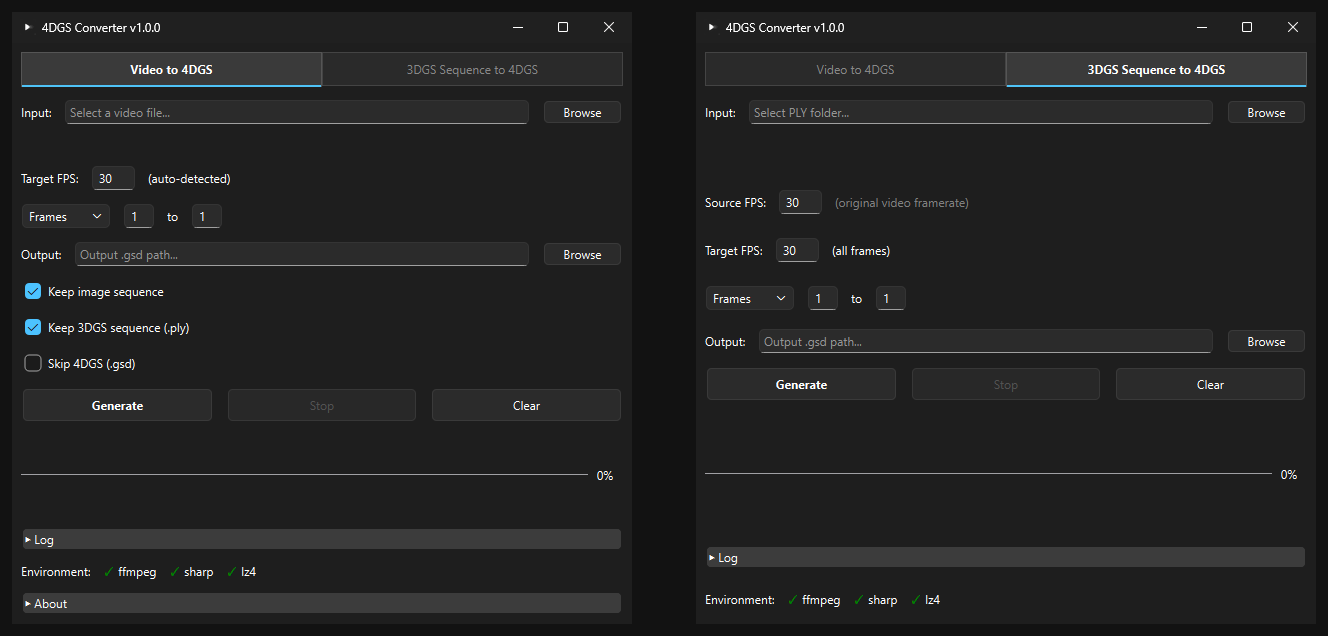Enable Skip 4DGS (.gsd) checkbox
This screenshot has height=636, width=1328.
tap(33, 364)
